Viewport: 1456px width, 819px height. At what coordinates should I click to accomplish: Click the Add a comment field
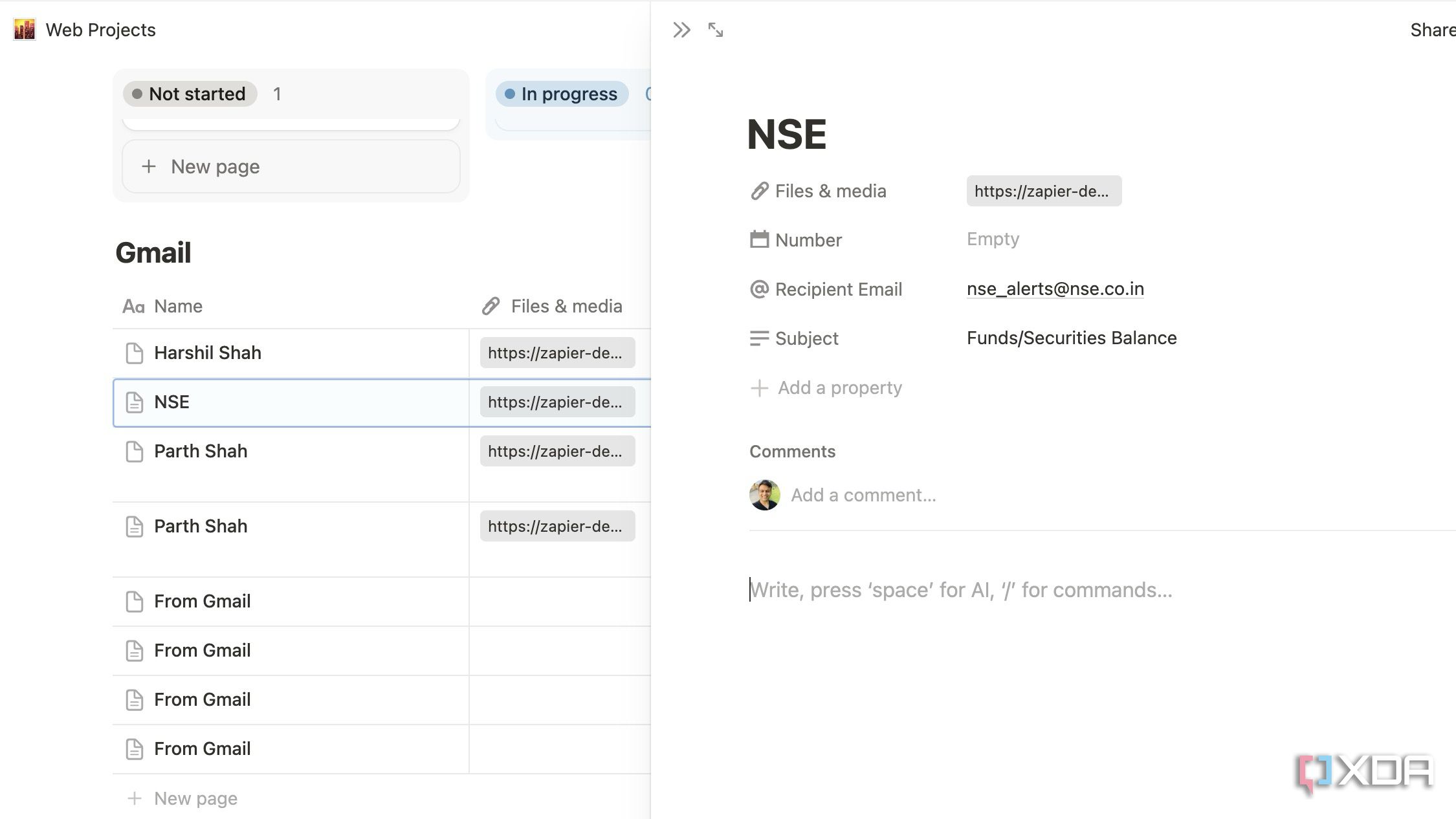[863, 495]
